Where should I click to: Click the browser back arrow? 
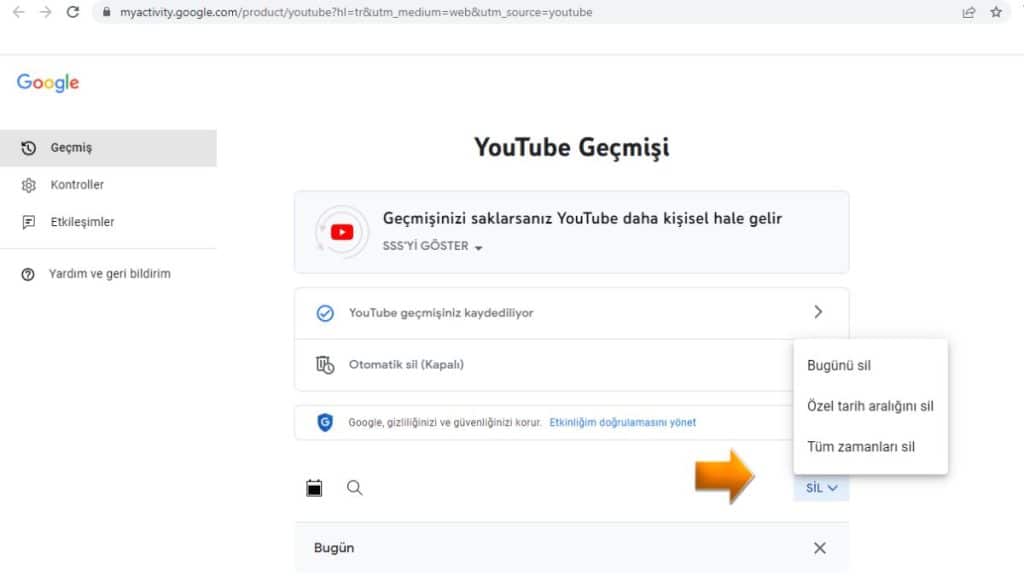[x=18, y=12]
